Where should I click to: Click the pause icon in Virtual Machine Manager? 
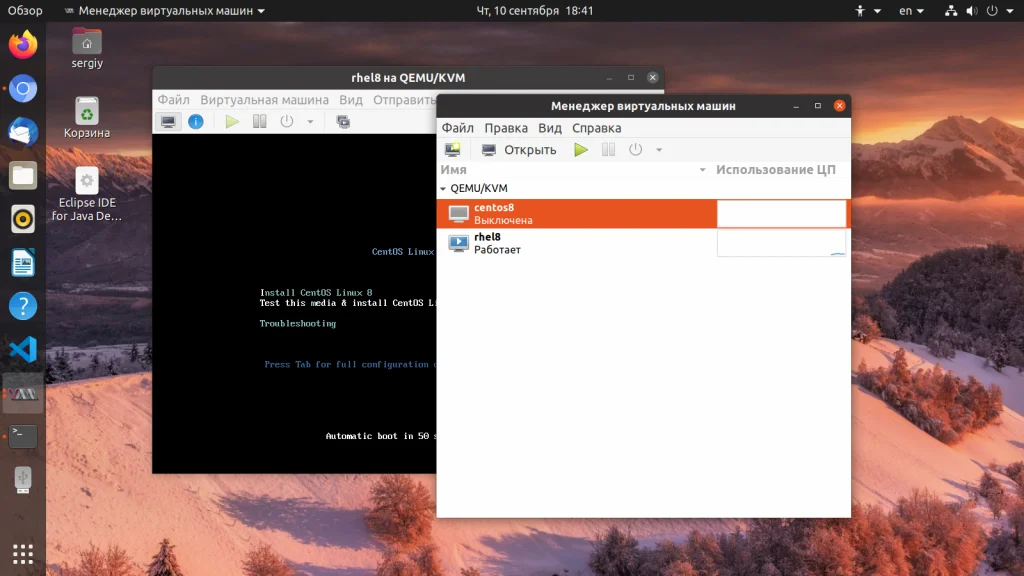[608, 150]
